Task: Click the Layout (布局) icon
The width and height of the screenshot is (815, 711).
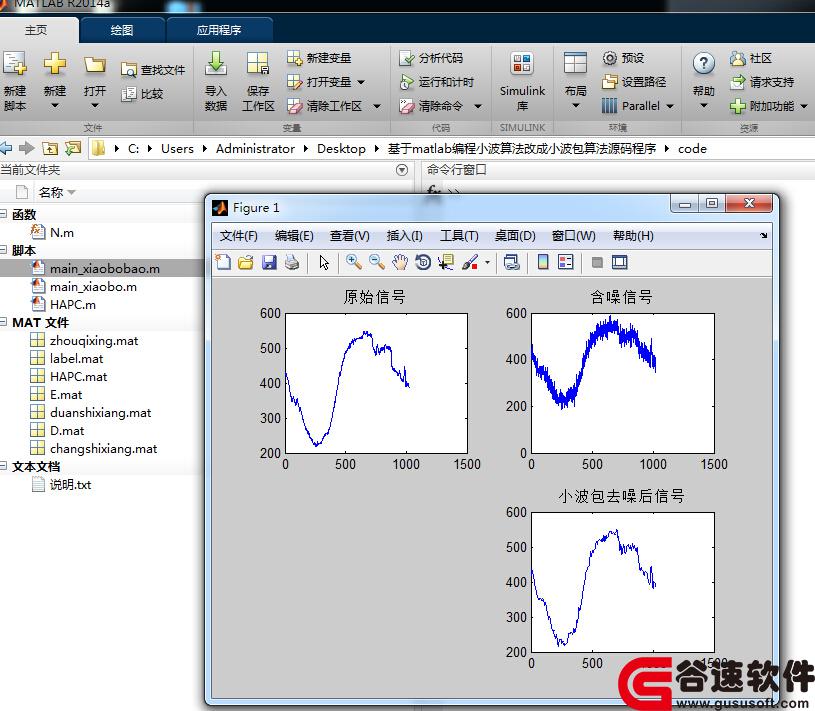Action: [575, 63]
